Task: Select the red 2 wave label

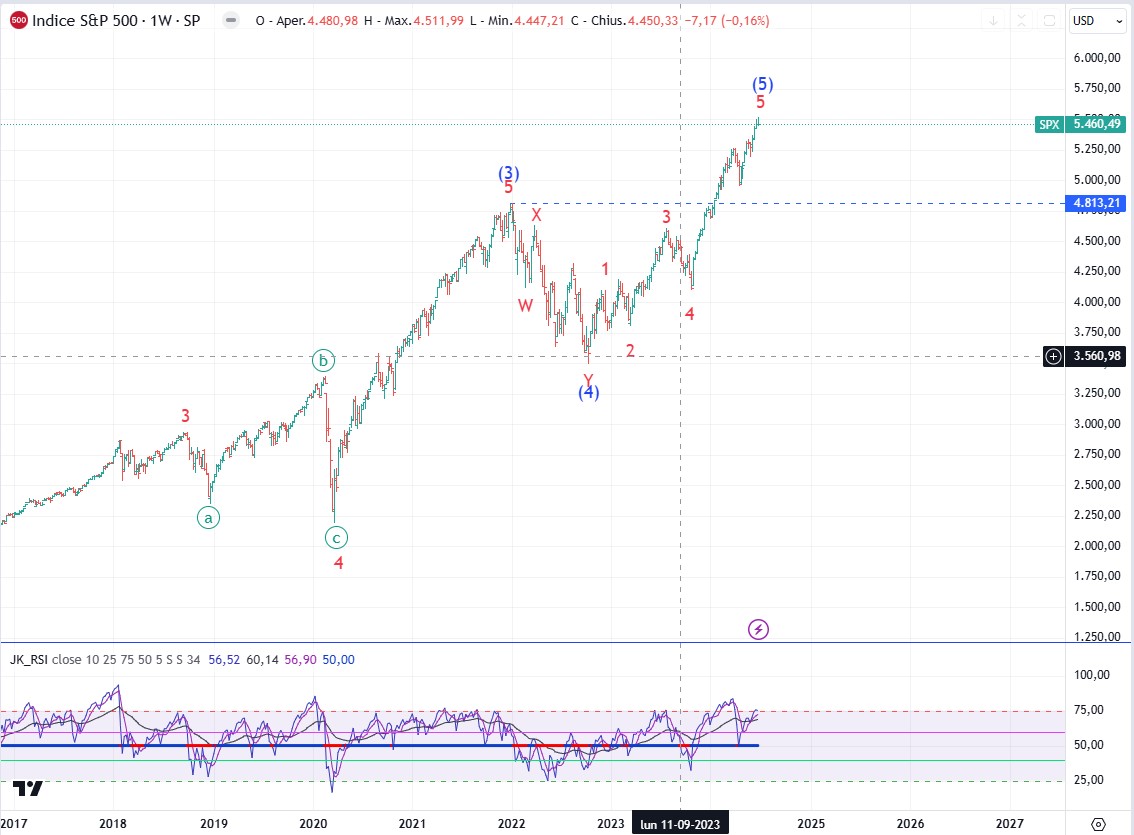Action: [630, 351]
